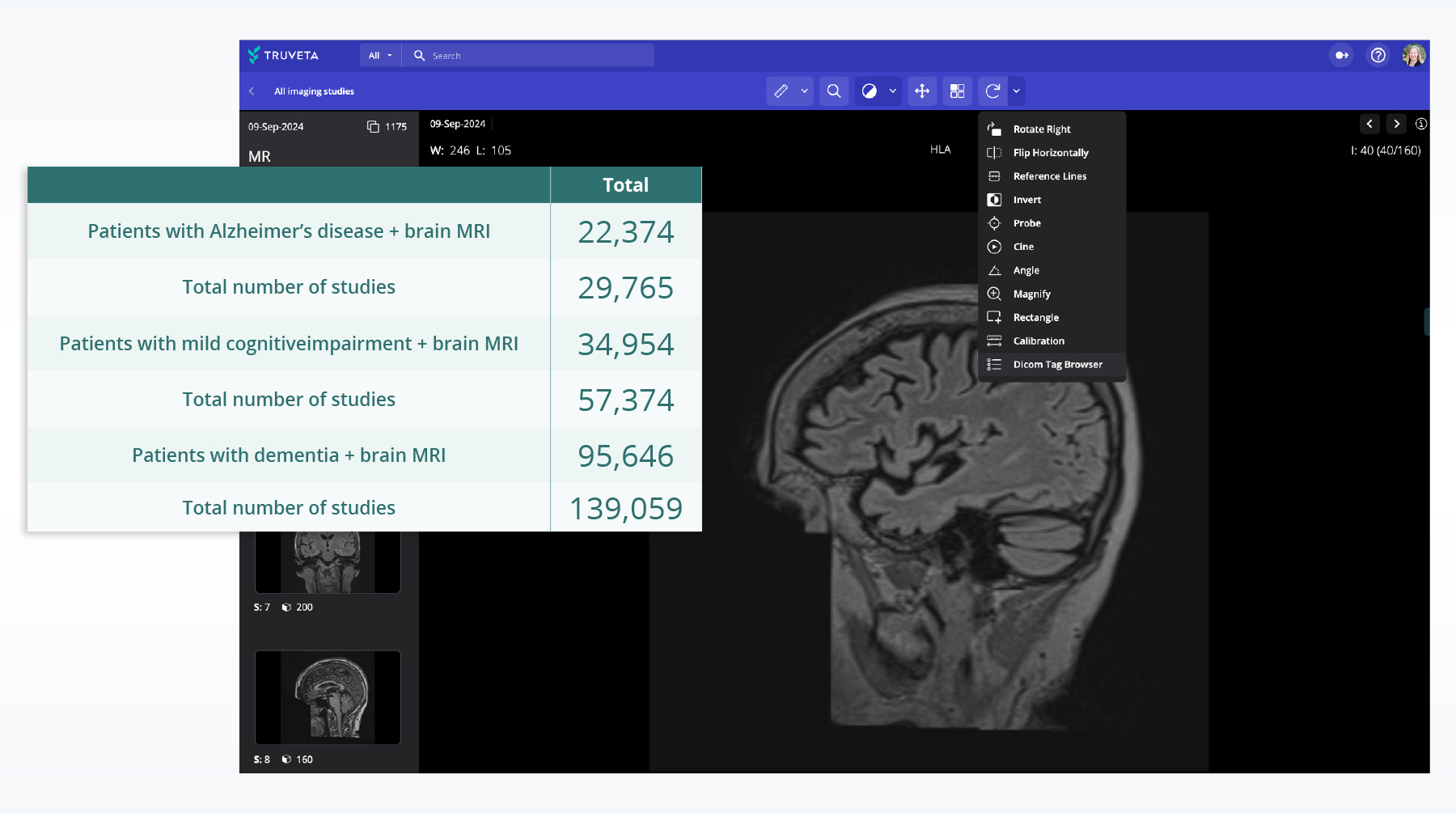Click the MR modality label
The image size is (1456, 813).
[x=260, y=156]
